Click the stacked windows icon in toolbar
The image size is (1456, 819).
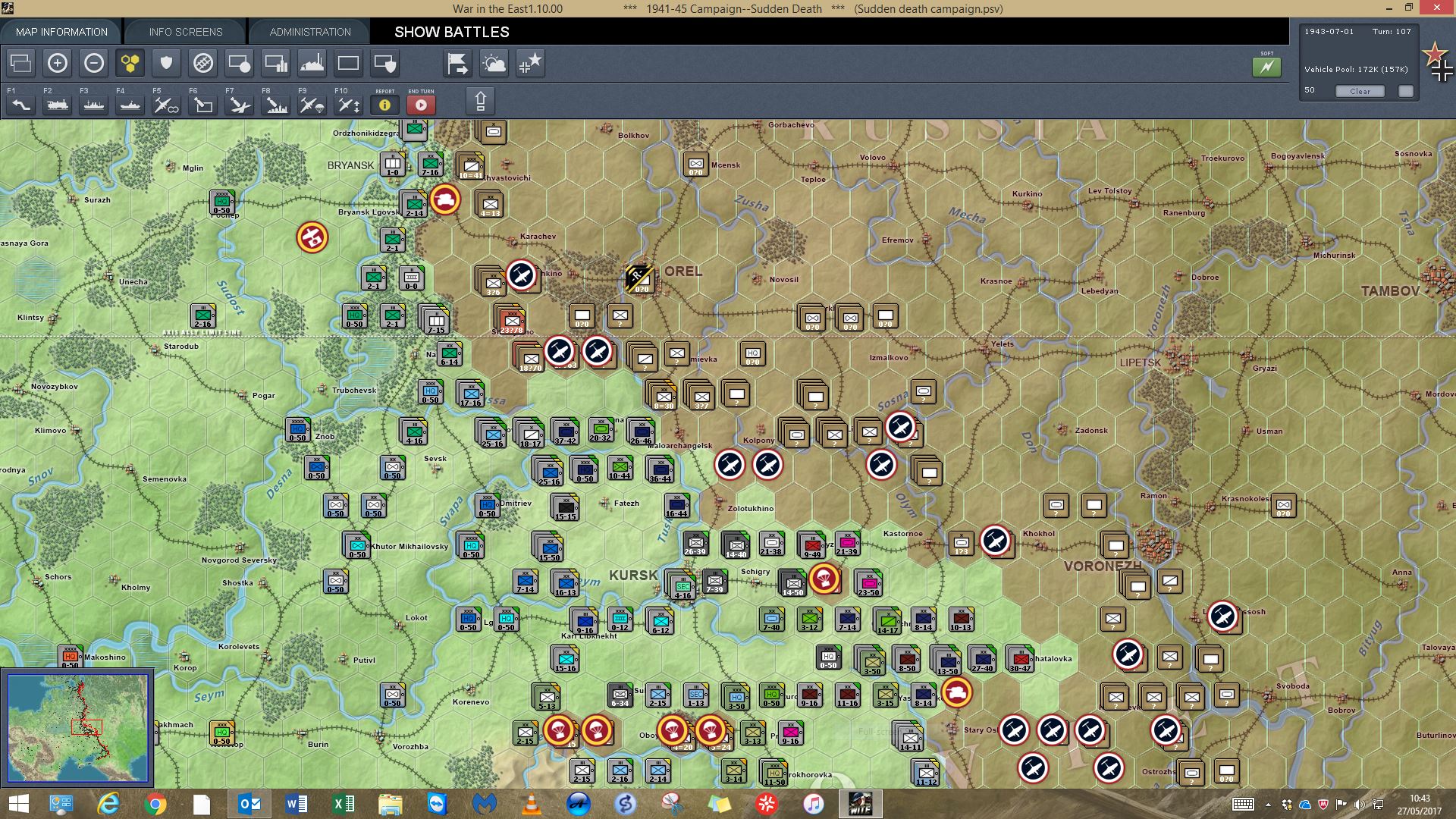(x=21, y=63)
